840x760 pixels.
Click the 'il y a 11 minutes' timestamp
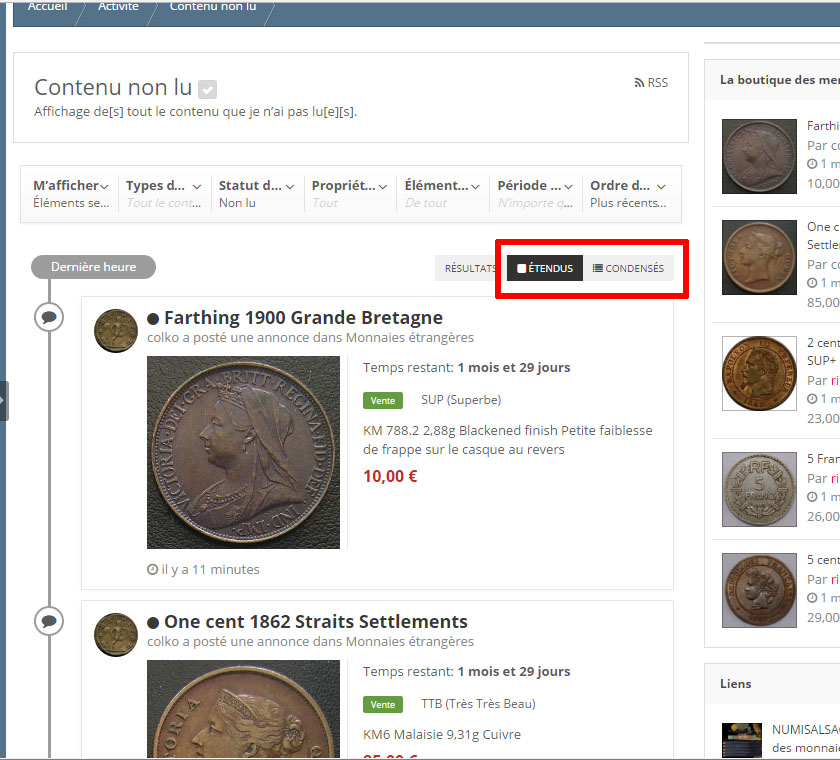click(210, 569)
